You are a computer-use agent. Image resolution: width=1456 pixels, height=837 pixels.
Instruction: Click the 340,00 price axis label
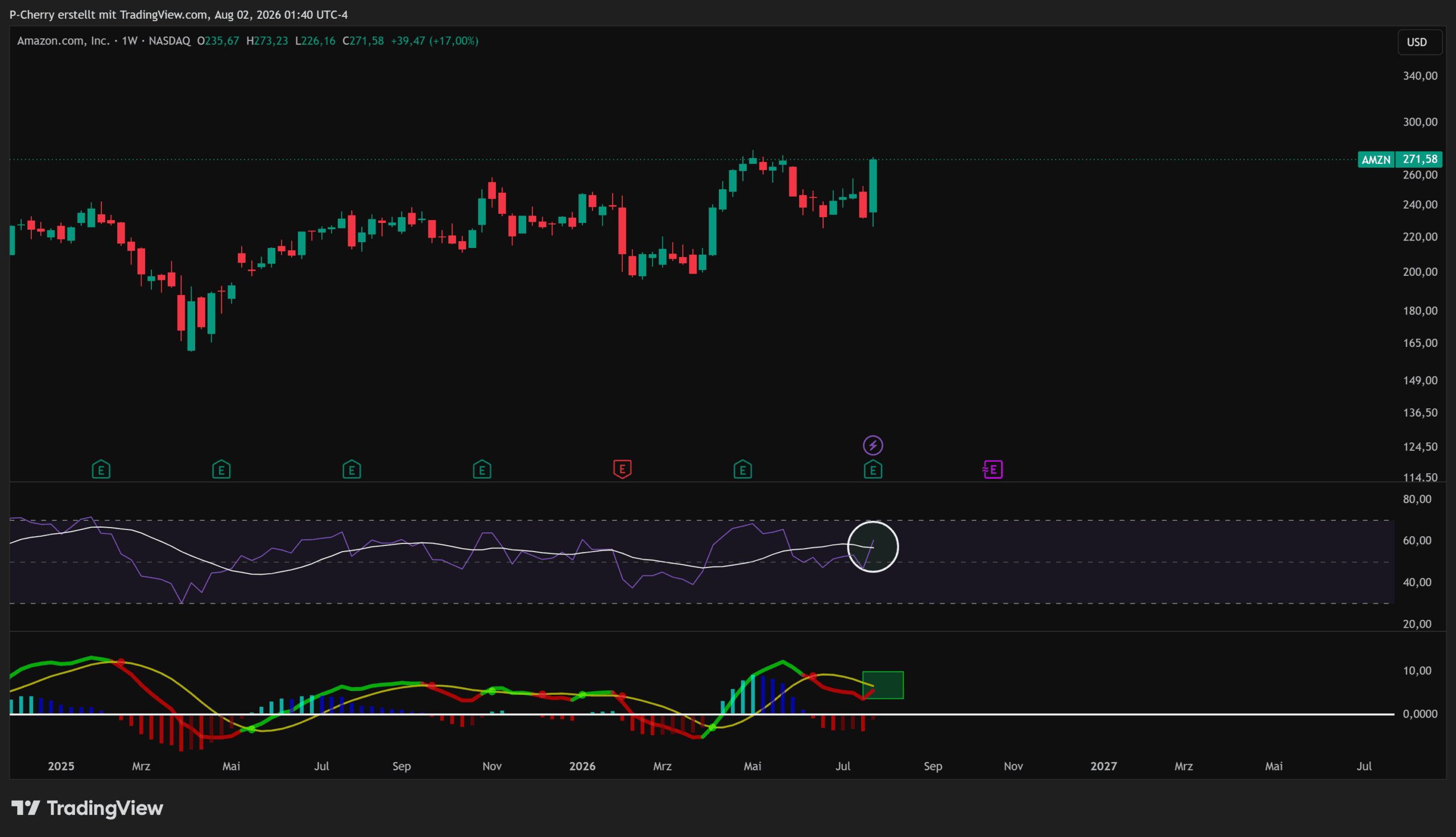coord(1420,76)
